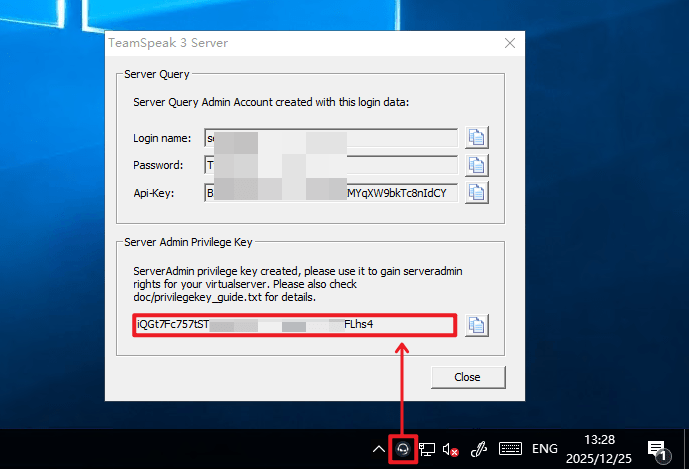The width and height of the screenshot is (689, 469).
Task: Copy the Login name to clipboard
Action: pyautogui.click(x=476, y=138)
